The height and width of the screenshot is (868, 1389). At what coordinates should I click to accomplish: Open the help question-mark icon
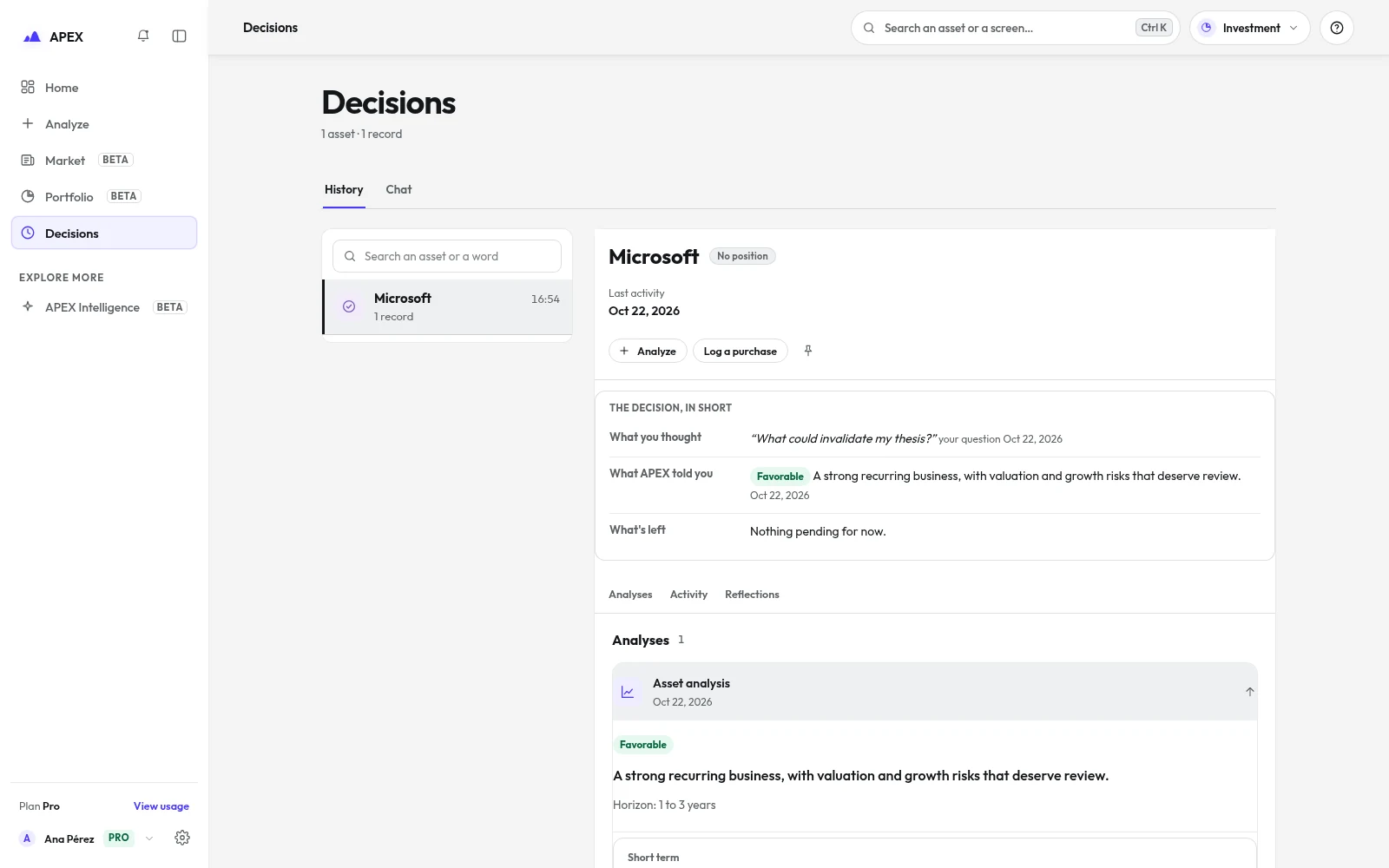(x=1337, y=28)
